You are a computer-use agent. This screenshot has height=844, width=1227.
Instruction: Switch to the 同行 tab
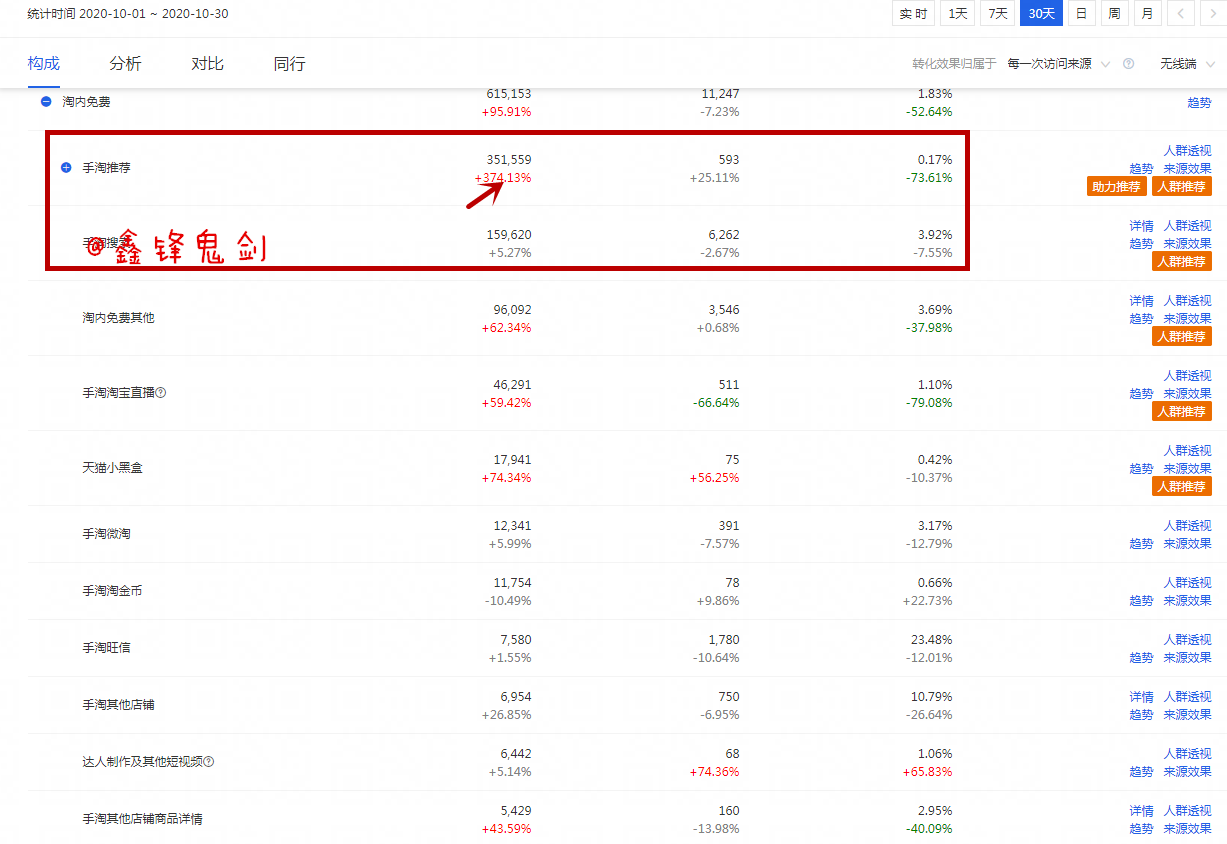click(290, 64)
